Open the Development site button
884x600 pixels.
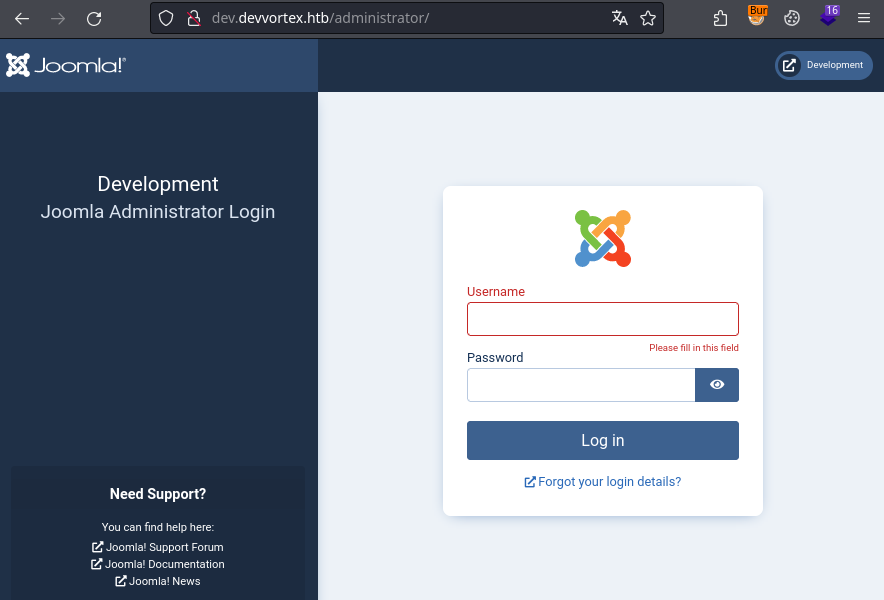click(x=824, y=65)
